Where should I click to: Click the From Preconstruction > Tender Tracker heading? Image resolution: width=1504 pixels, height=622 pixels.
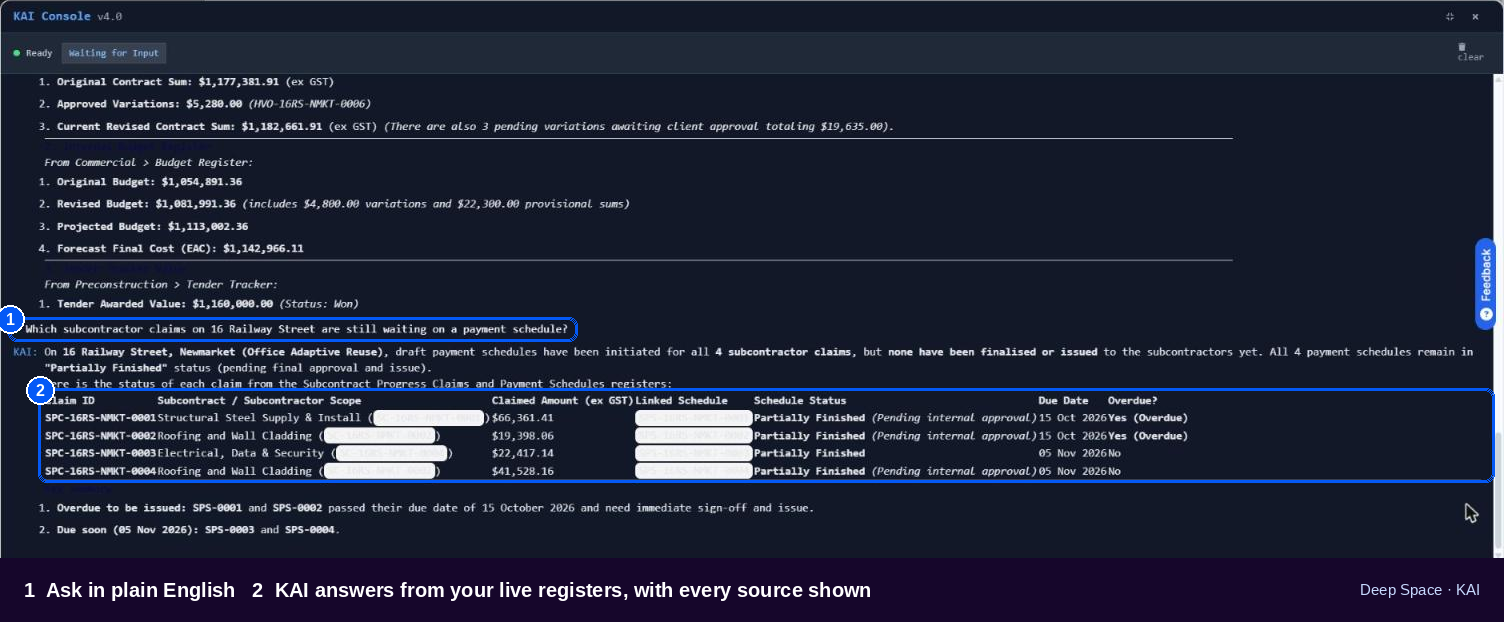tap(161, 285)
